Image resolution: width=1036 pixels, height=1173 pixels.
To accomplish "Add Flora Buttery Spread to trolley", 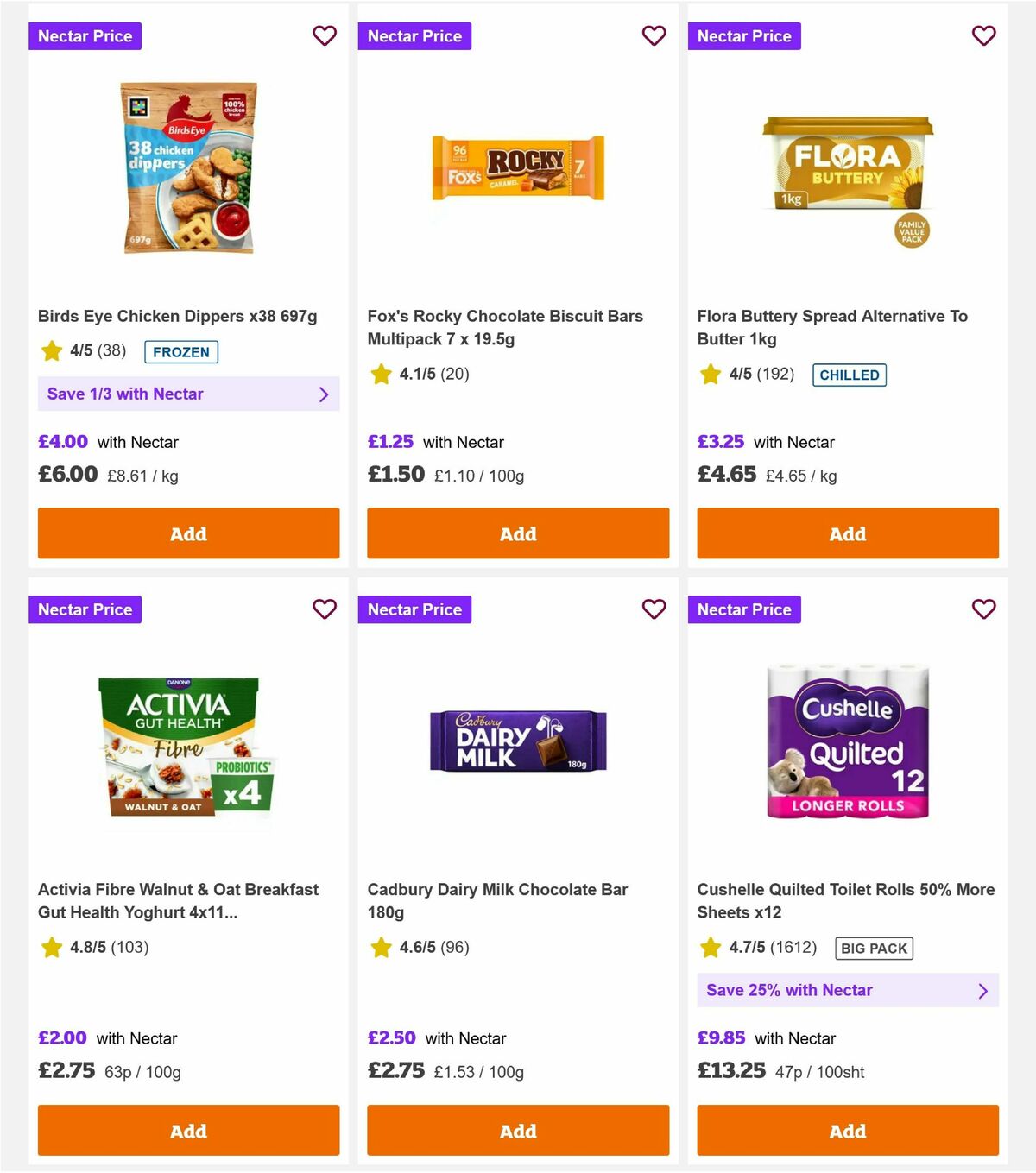I will 847,533.
